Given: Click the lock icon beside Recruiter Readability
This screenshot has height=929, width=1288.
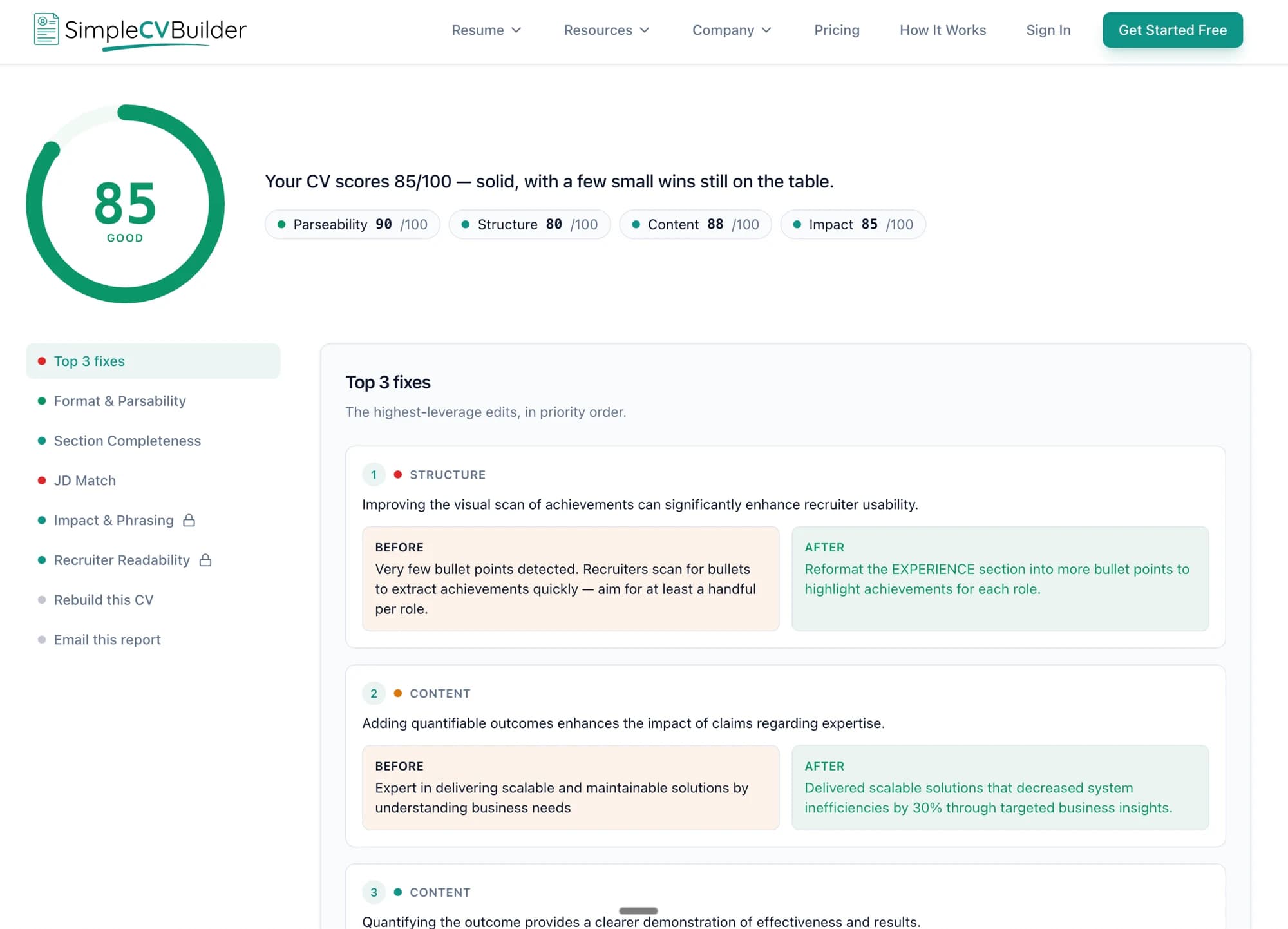Looking at the screenshot, I should click(205, 560).
